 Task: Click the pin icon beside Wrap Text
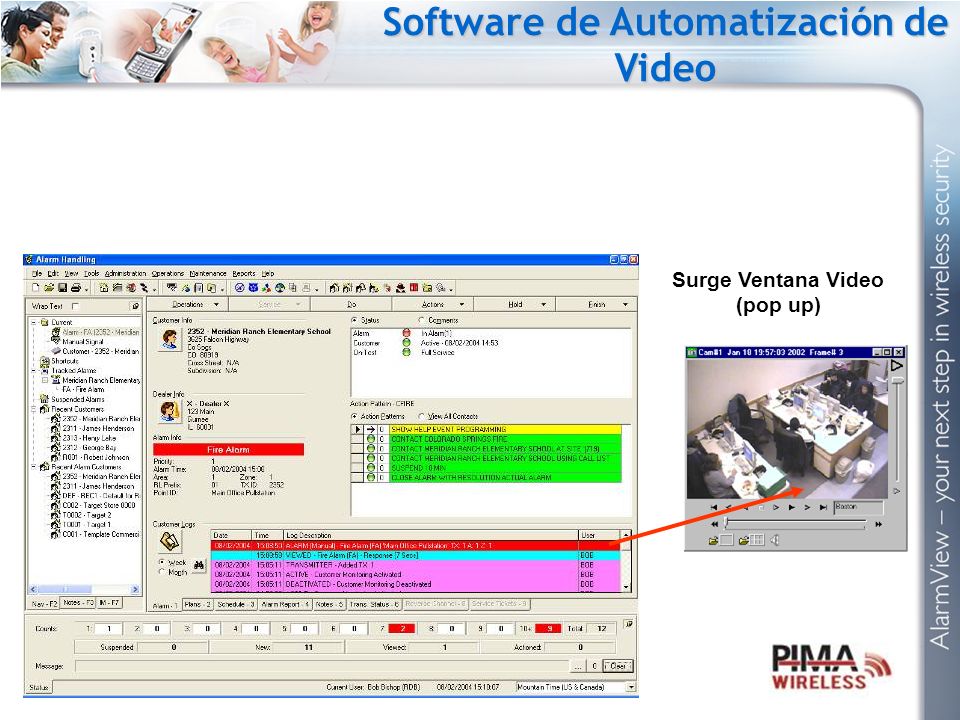point(135,306)
